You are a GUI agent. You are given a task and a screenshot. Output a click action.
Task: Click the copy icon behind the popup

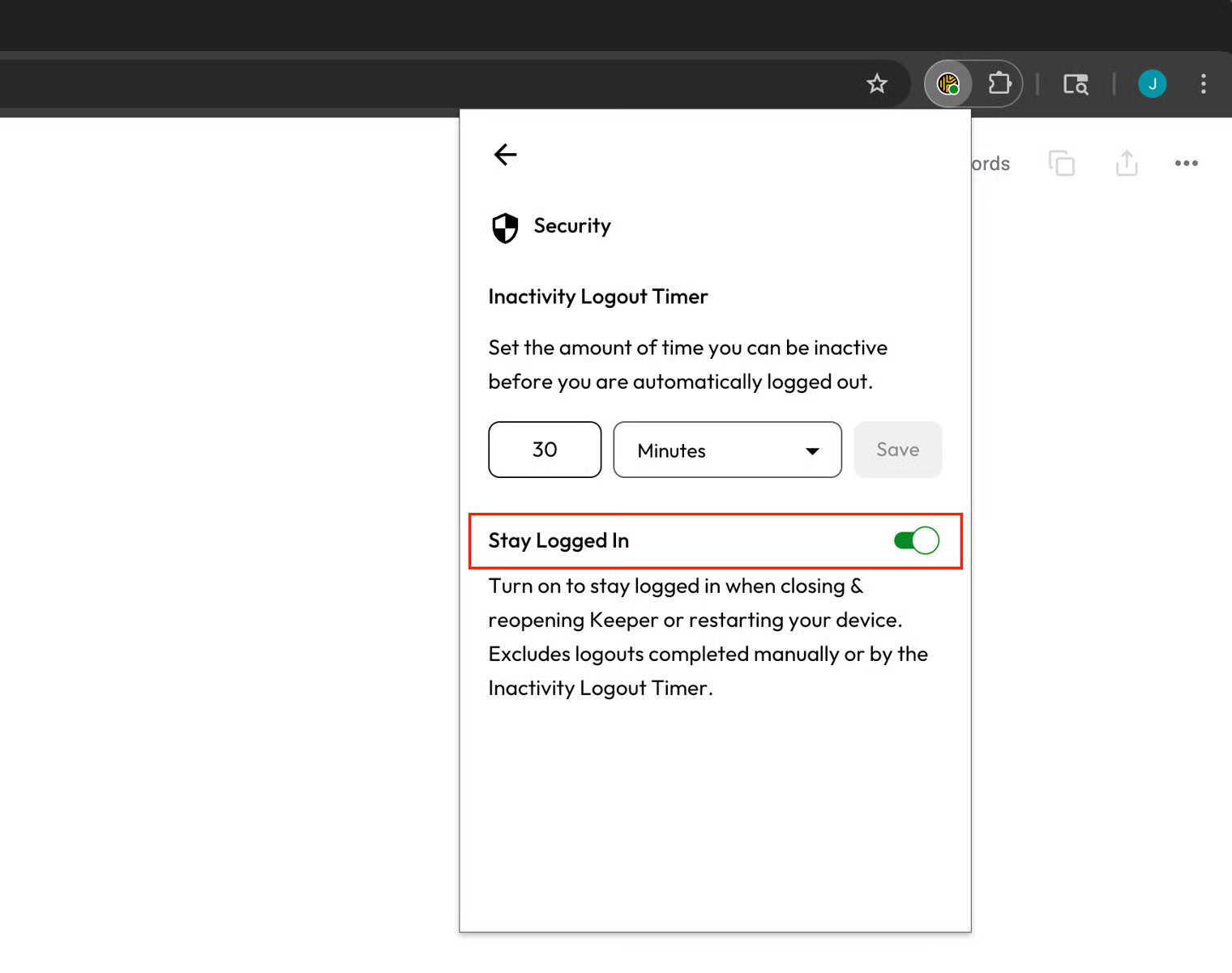[x=1061, y=164]
